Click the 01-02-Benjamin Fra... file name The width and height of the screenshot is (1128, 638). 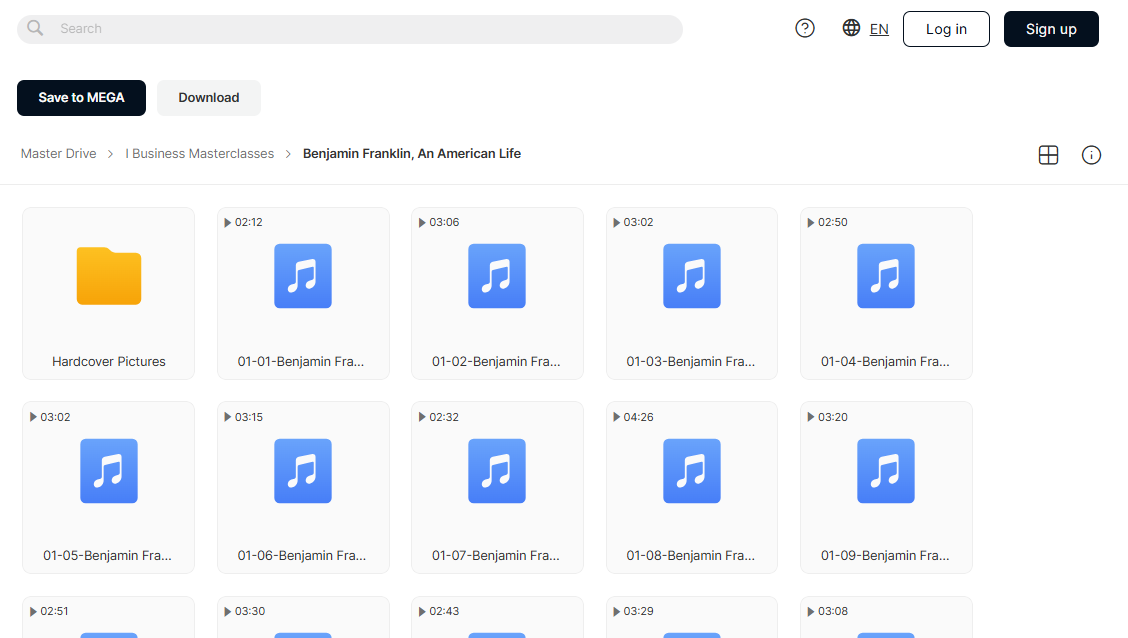(x=496, y=362)
